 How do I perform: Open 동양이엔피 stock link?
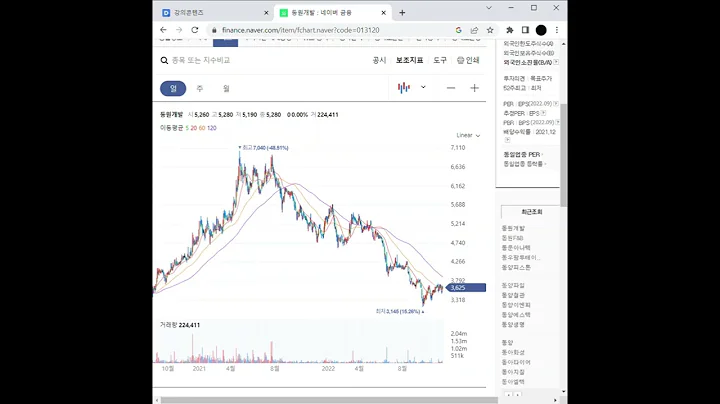(x=516, y=305)
